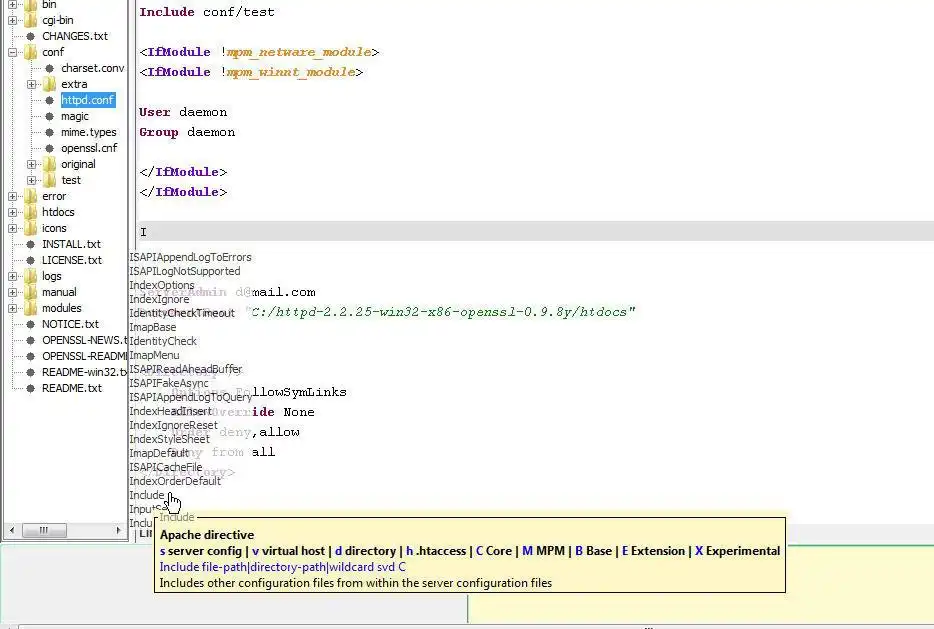Click the bullet icon beside NOTICE.txt
Screen dimensions: 934x629
30,325
